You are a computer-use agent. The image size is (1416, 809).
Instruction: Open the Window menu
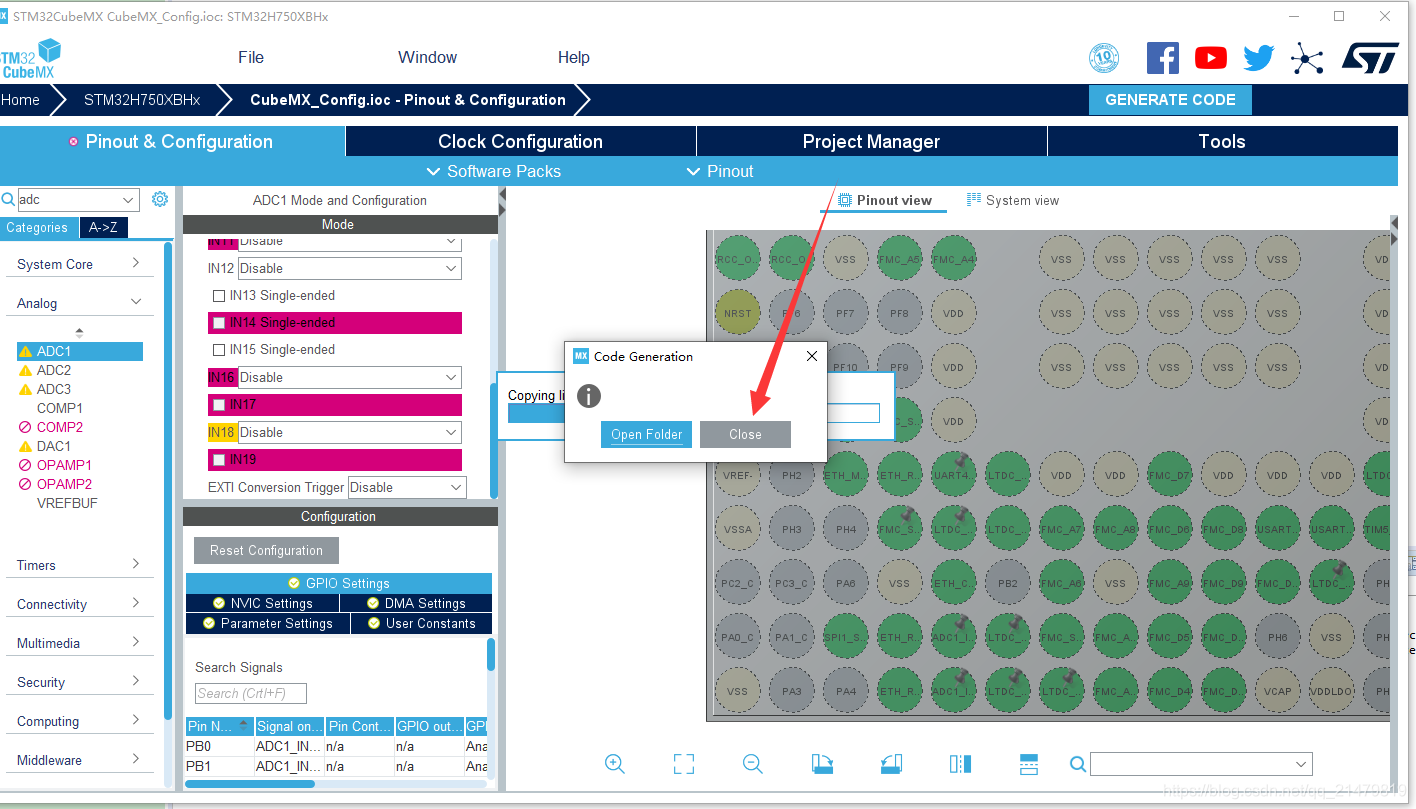tap(427, 57)
